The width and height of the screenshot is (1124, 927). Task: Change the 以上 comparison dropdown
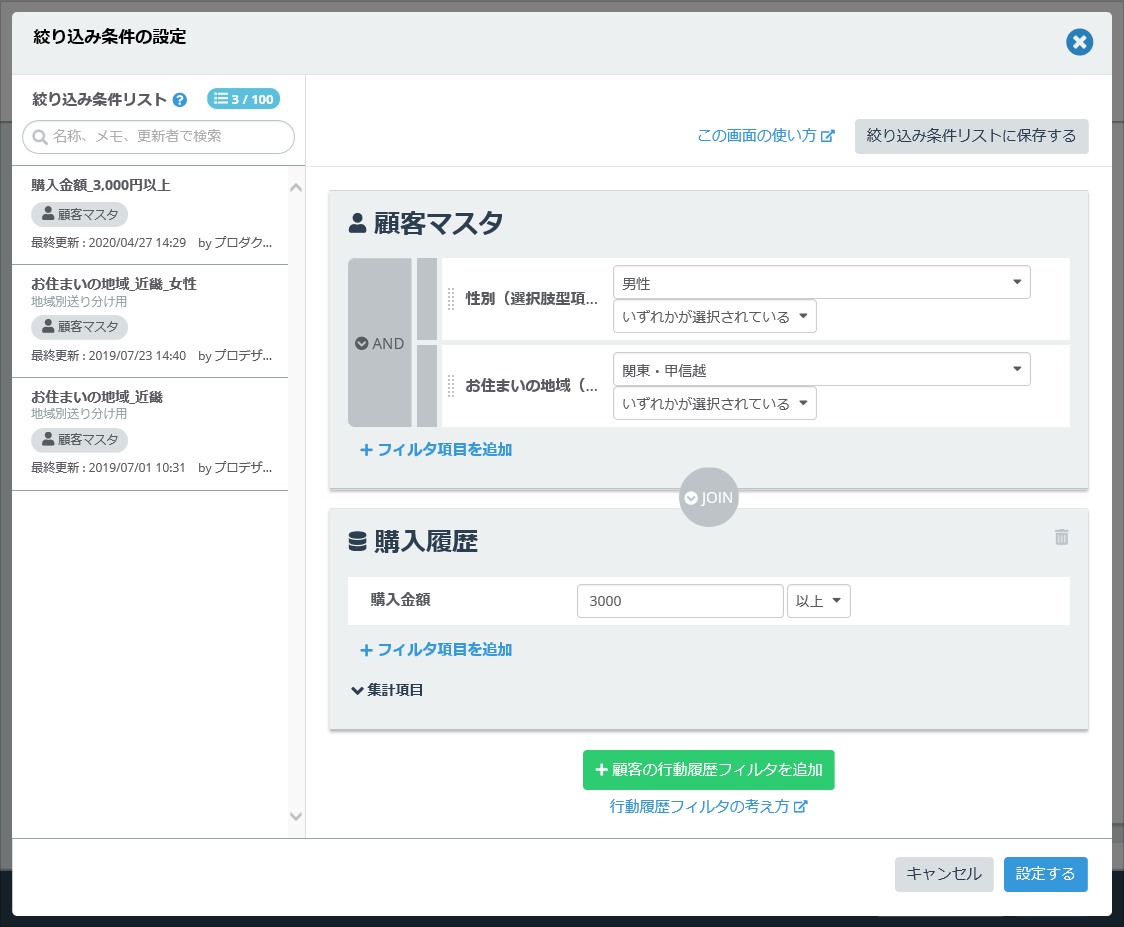coord(818,601)
